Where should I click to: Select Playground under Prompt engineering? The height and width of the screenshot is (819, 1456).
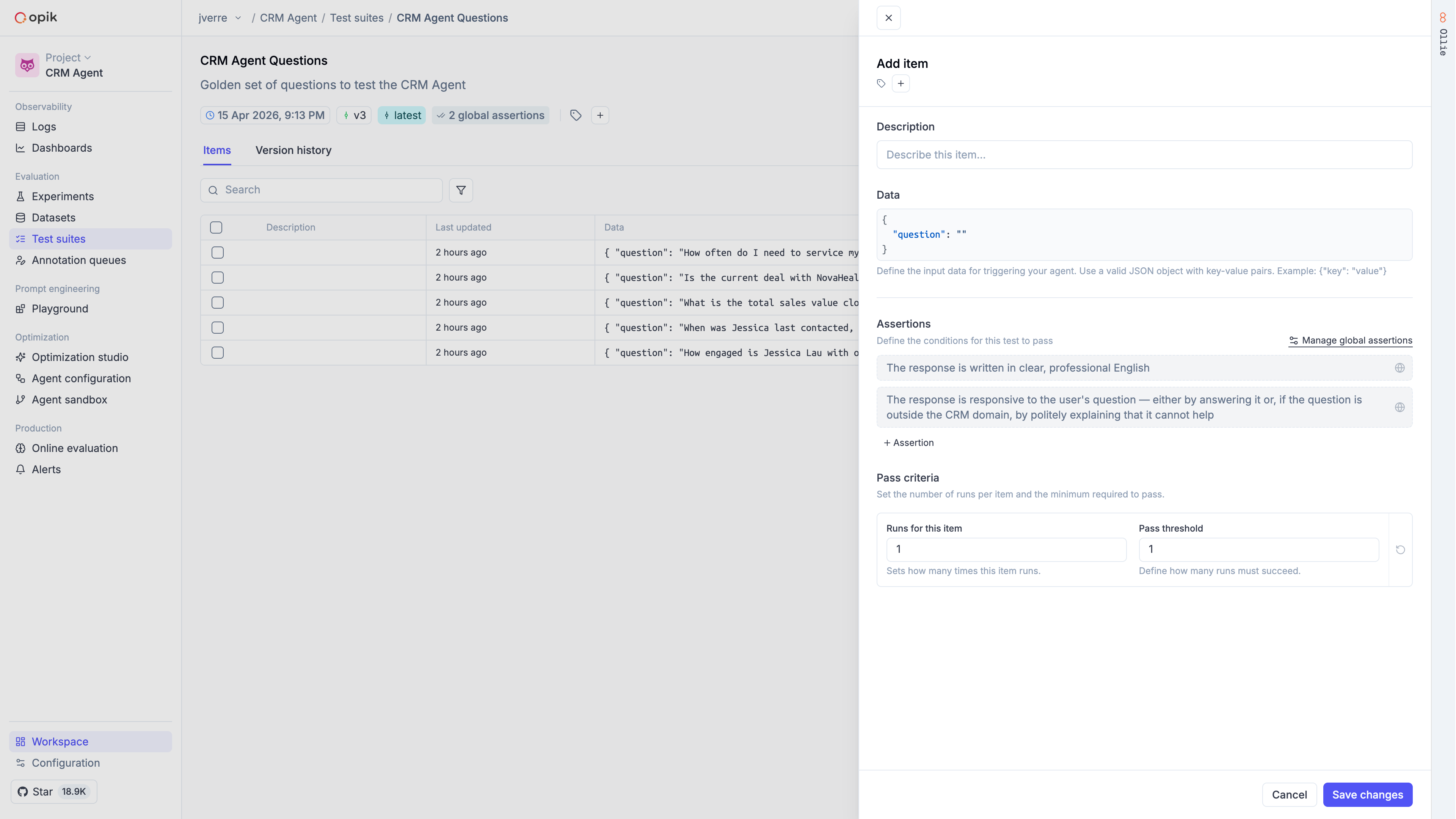pyautogui.click(x=60, y=309)
